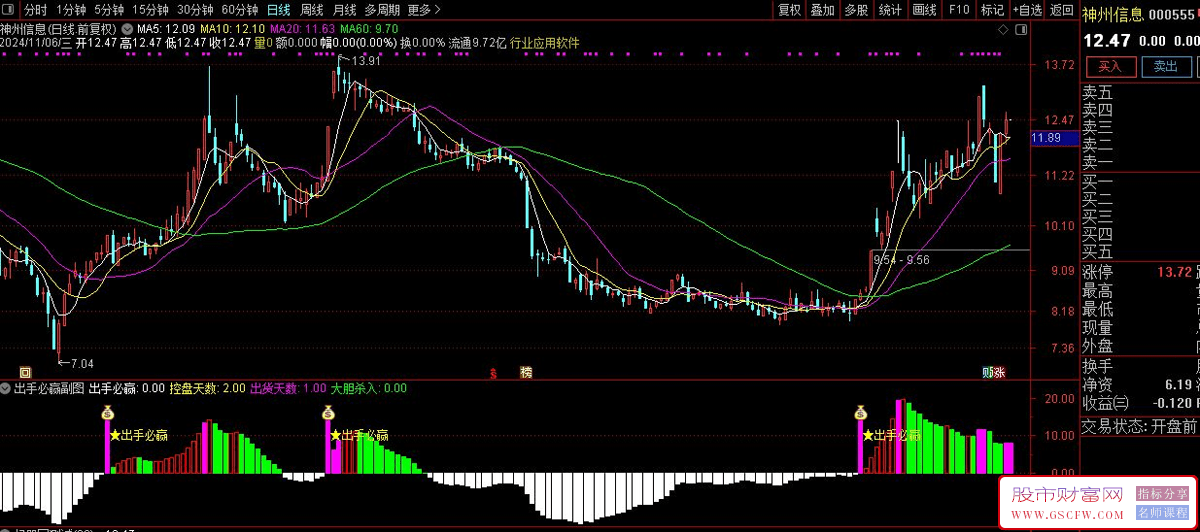Click the 榜 ranking marker icon
The height and width of the screenshot is (532, 1200).
point(525,373)
